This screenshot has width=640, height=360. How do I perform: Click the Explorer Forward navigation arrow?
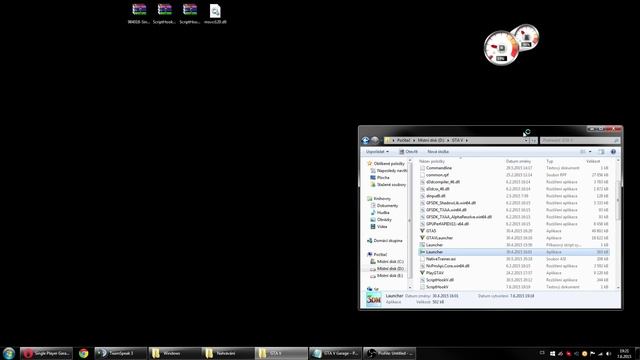pos(375,140)
